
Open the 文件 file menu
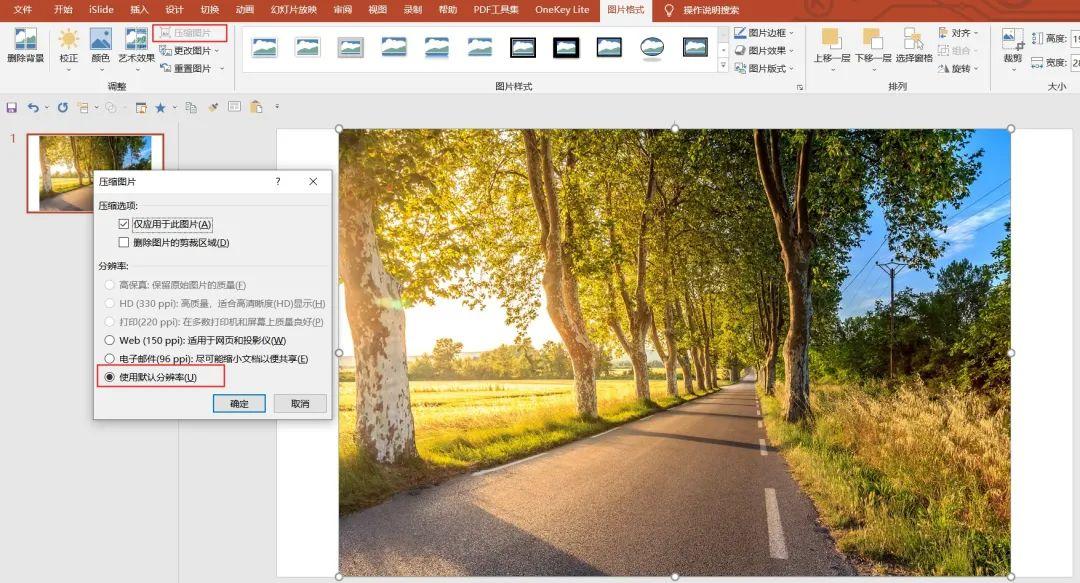click(x=23, y=10)
